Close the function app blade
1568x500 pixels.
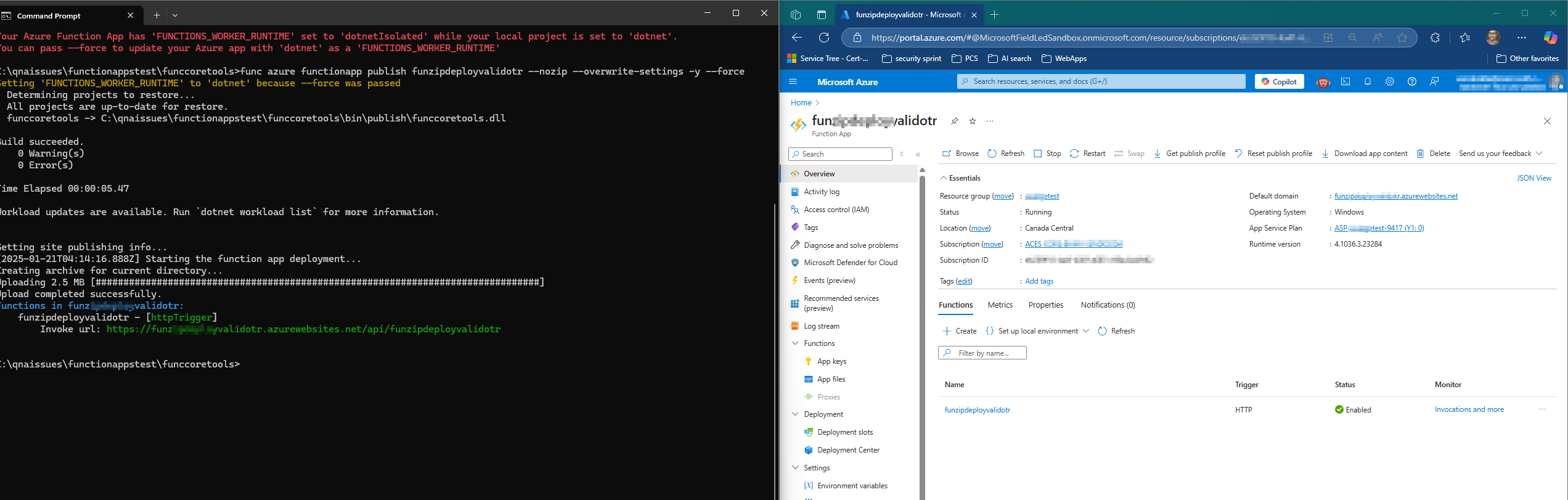click(1547, 121)
